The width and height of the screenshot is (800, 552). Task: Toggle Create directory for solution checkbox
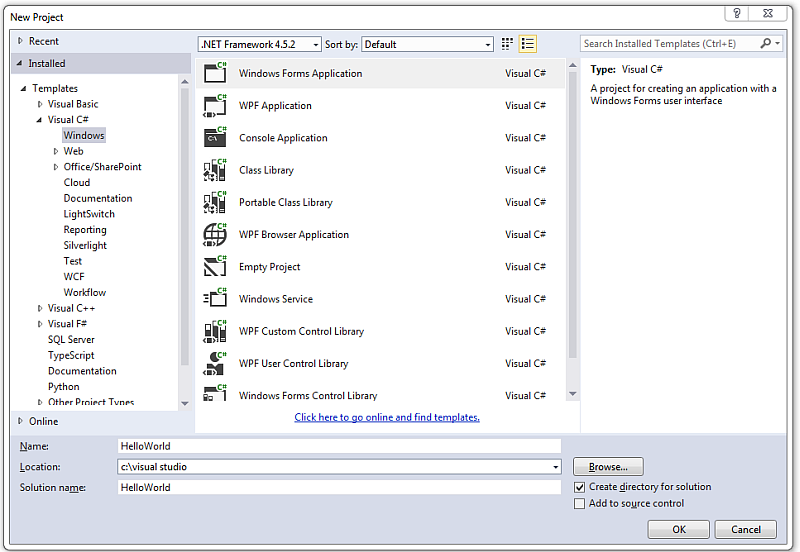[580, 487]
